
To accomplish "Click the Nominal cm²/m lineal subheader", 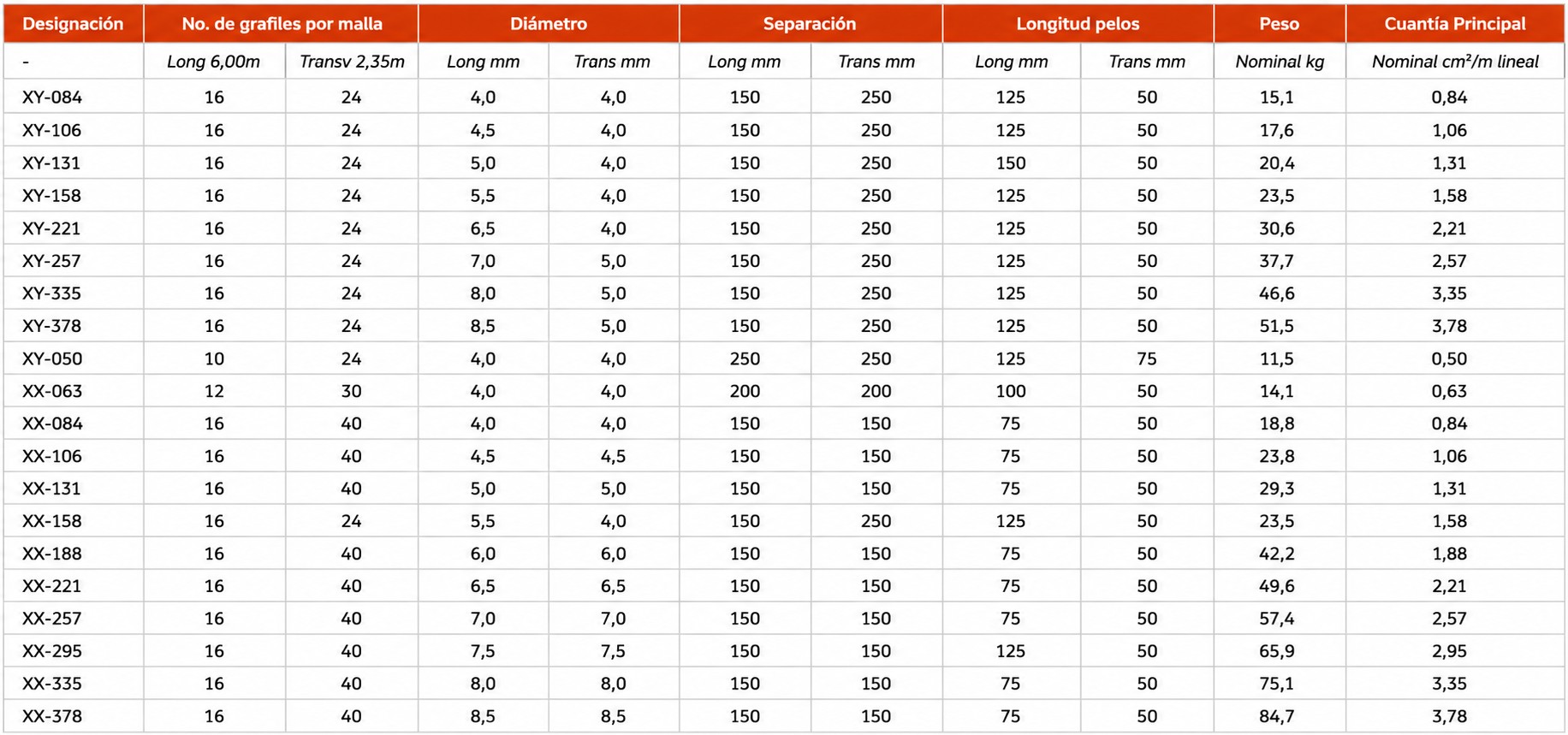I will 1455,62.
